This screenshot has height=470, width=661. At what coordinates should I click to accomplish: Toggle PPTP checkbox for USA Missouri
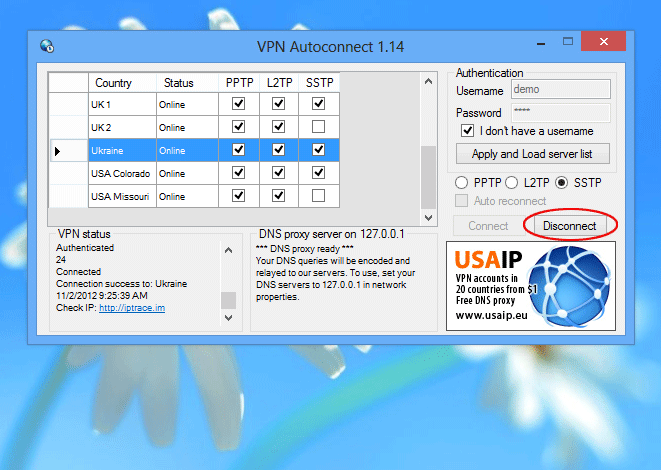pos(239,196)
